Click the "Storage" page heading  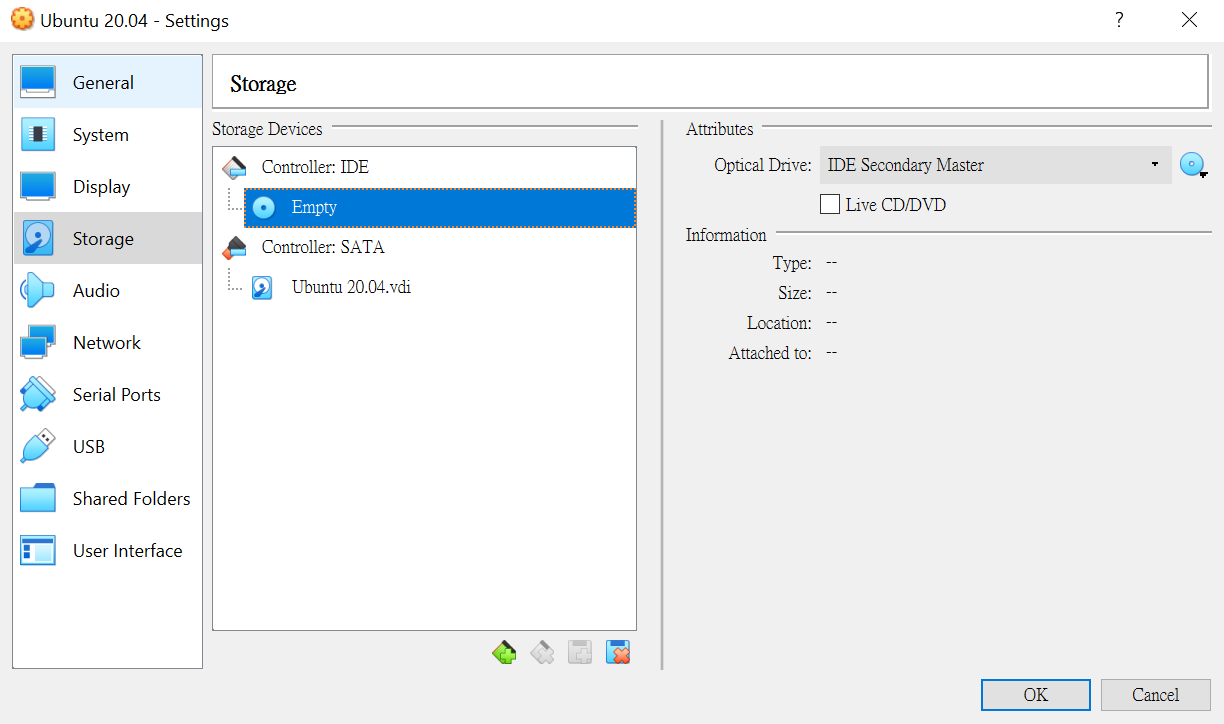(263, 83)
